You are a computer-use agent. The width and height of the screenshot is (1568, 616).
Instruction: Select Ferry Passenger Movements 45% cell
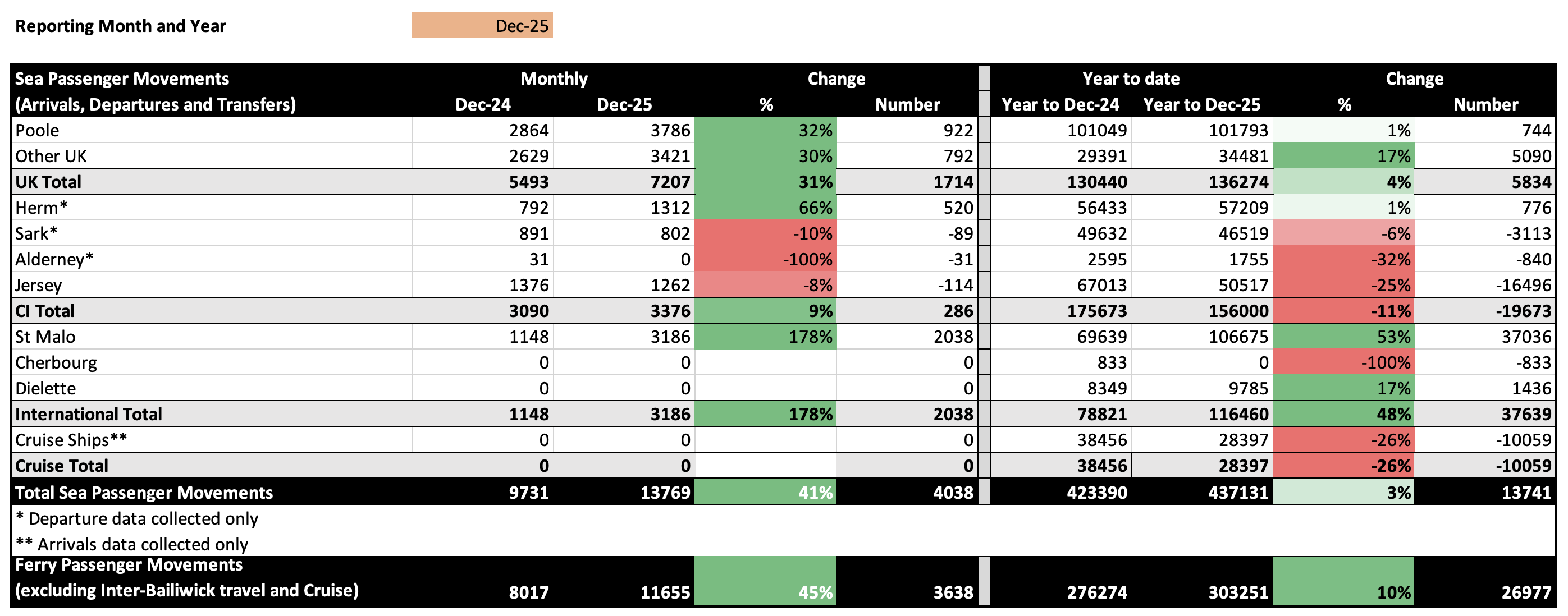765,581
